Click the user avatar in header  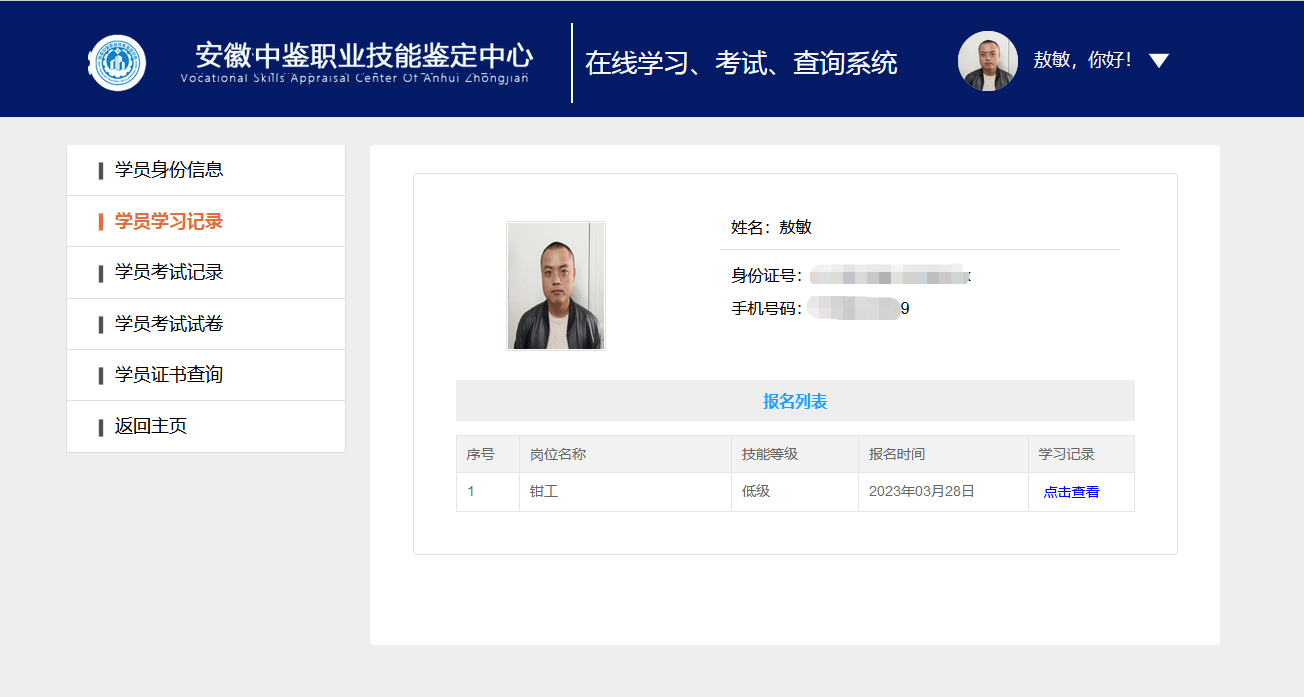(x=987, y=61)
